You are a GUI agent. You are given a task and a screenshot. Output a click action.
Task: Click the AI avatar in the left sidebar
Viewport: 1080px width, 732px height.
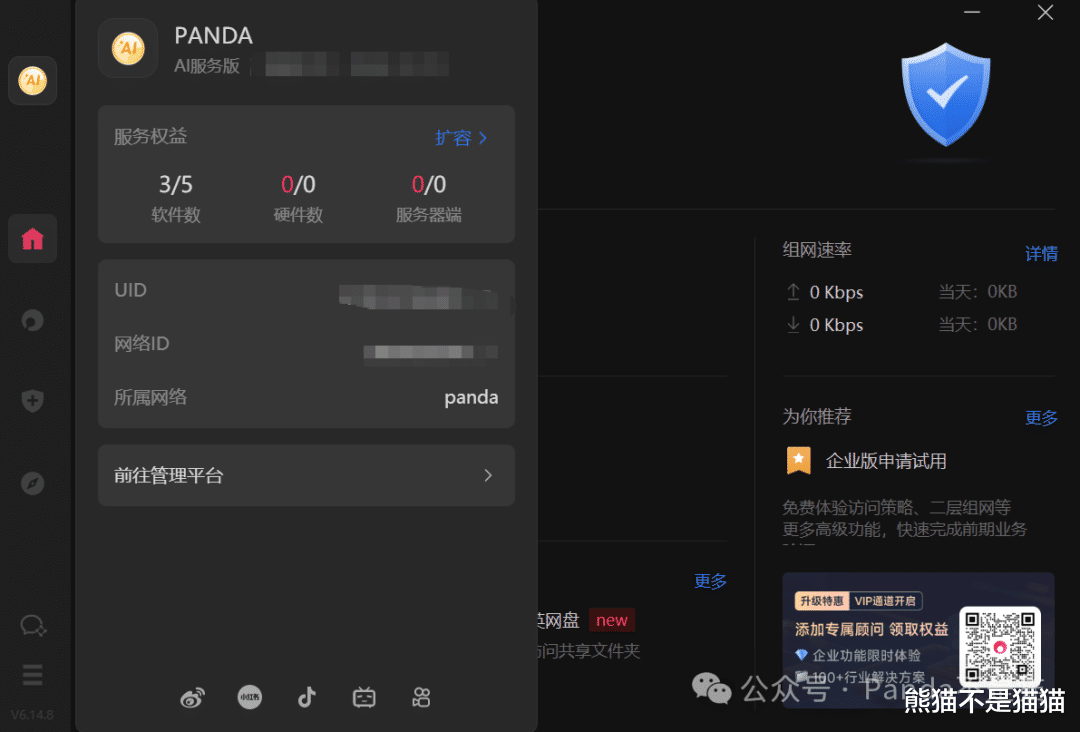32,81
